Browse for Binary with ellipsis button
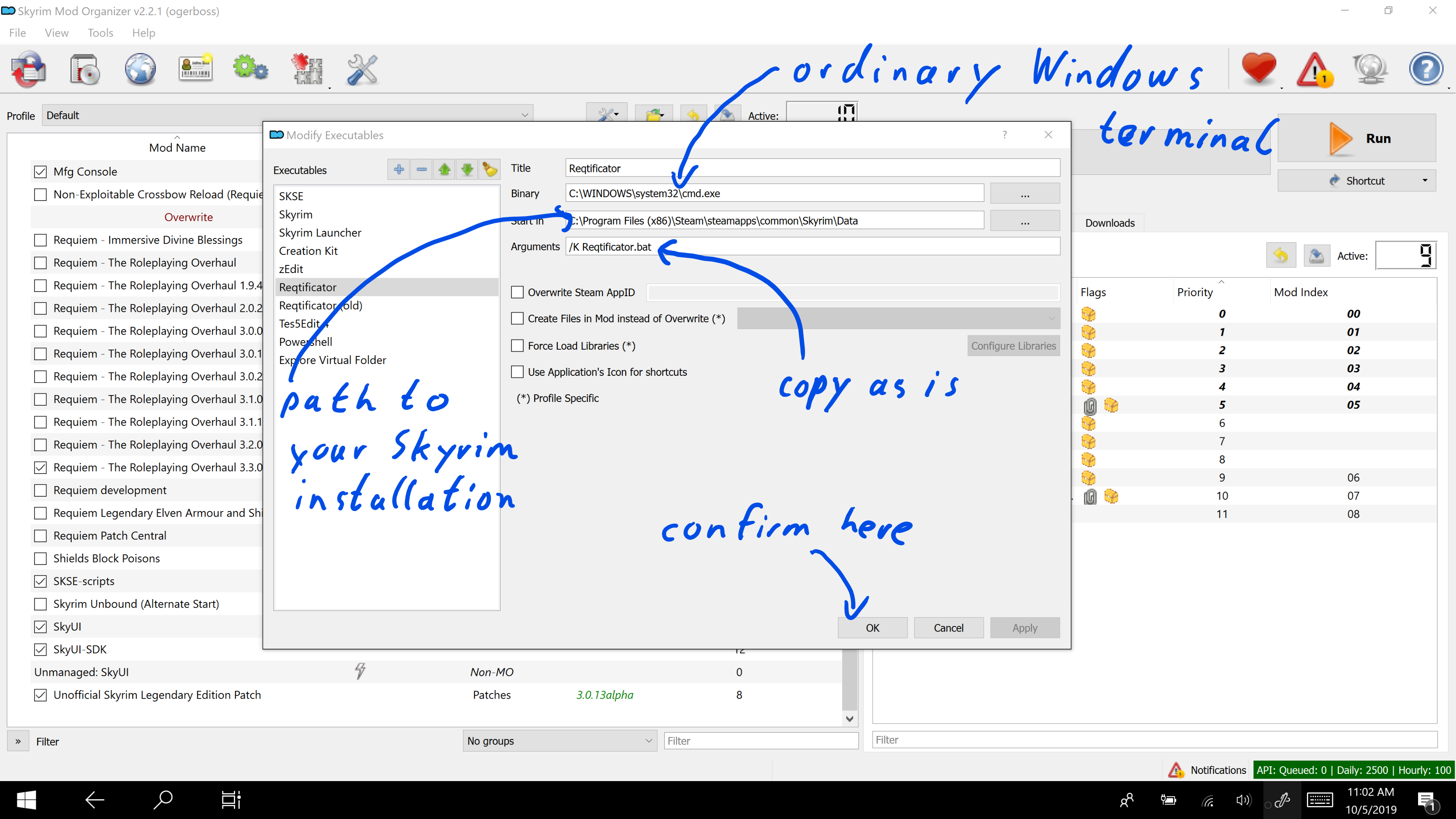 click(1025, 193)
